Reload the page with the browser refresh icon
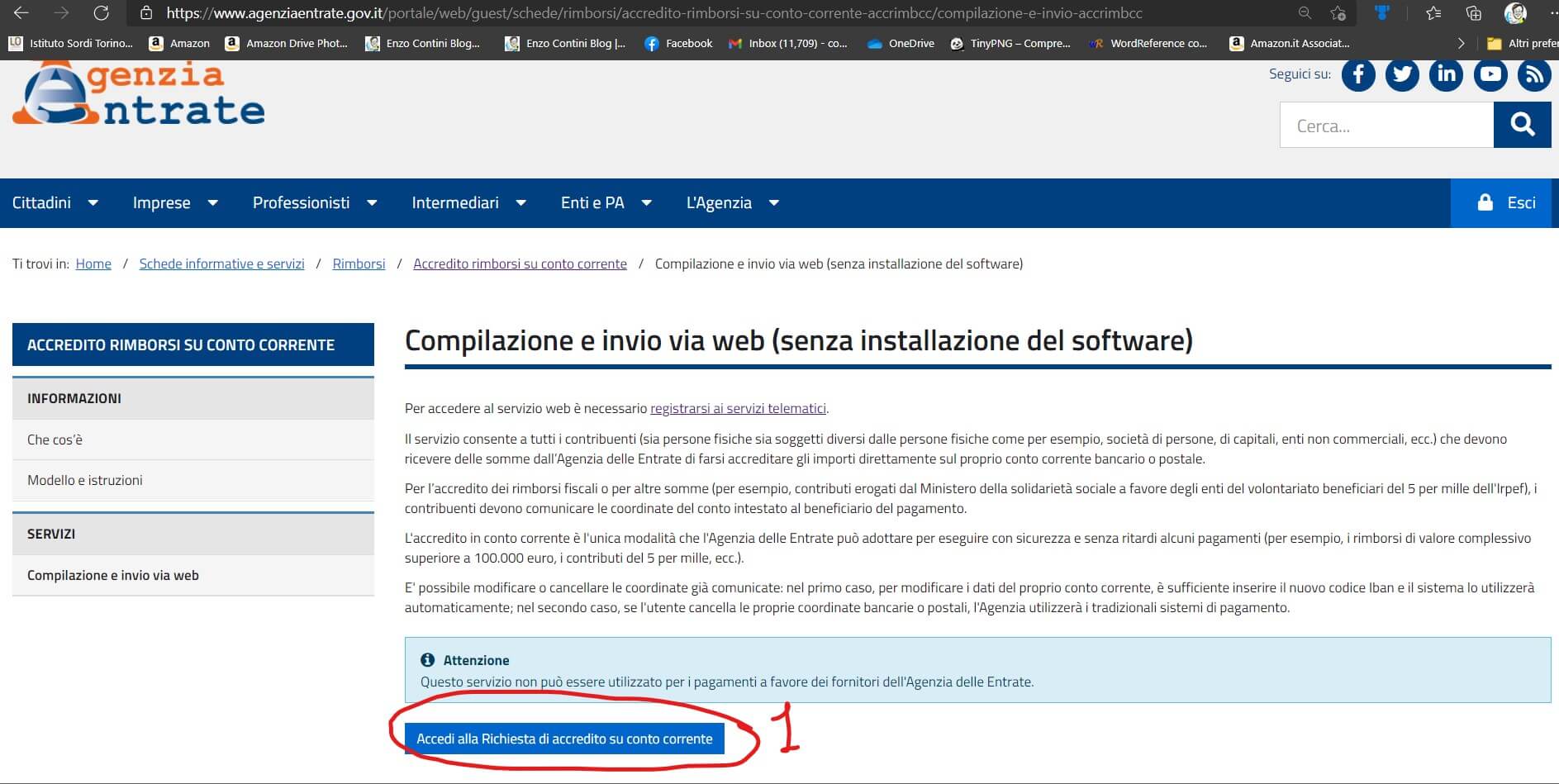The image size is (1559, 784). (x=101, y=13)
